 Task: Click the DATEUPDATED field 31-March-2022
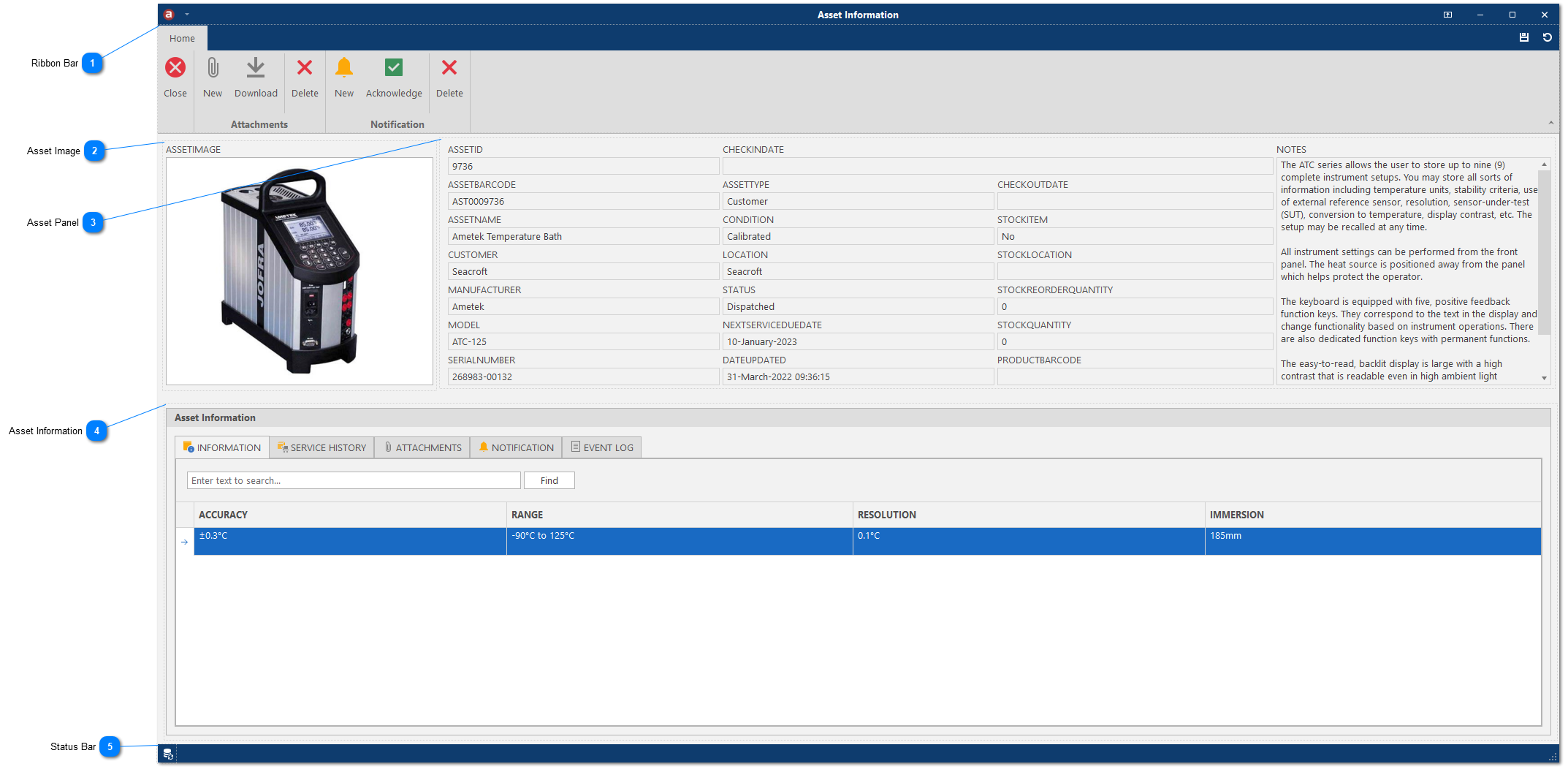coord(858,376)
